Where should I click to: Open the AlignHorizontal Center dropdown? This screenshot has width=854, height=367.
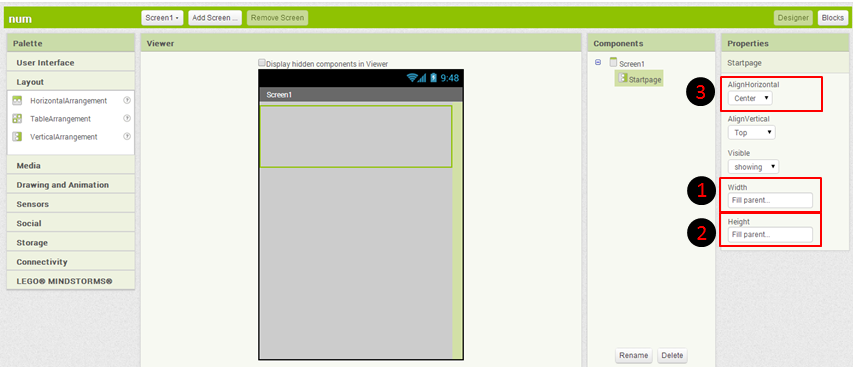coord(750,98)
